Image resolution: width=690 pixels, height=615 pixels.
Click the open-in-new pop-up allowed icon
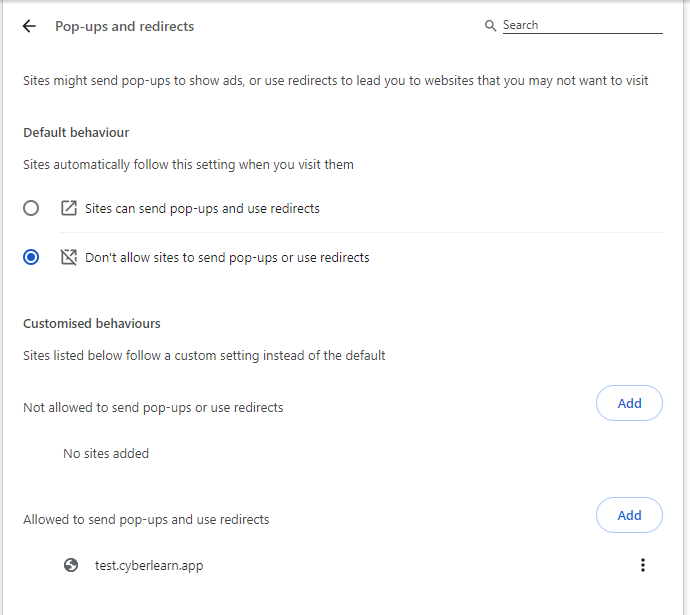tap(69, 208)
